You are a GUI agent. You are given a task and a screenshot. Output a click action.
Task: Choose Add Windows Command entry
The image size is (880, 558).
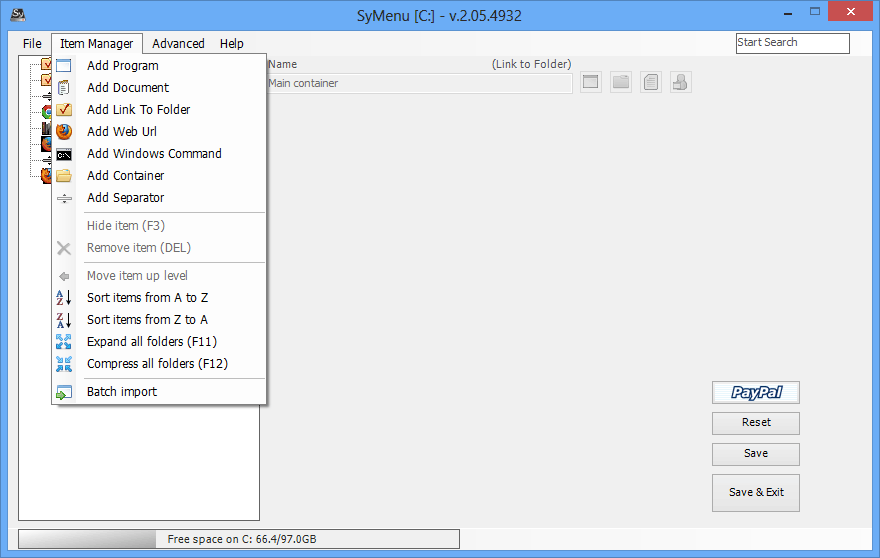154,154
